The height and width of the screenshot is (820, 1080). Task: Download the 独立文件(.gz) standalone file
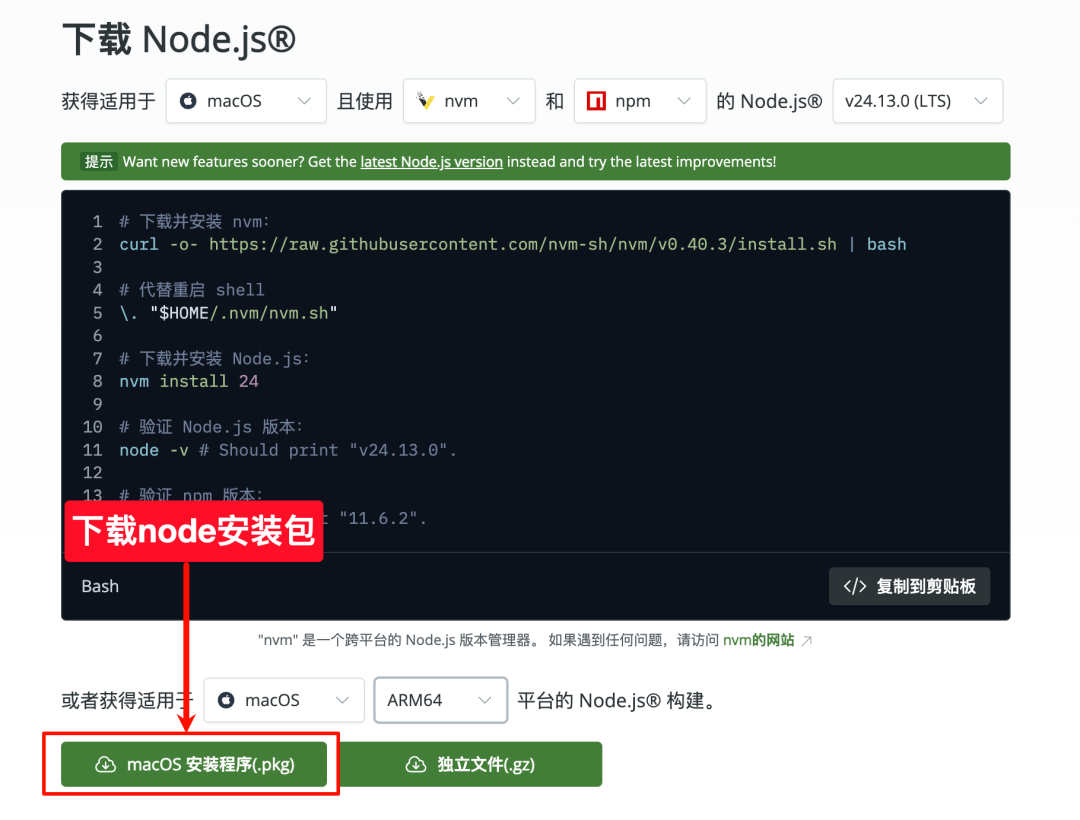pyautogui.click(x=470, y=764)
